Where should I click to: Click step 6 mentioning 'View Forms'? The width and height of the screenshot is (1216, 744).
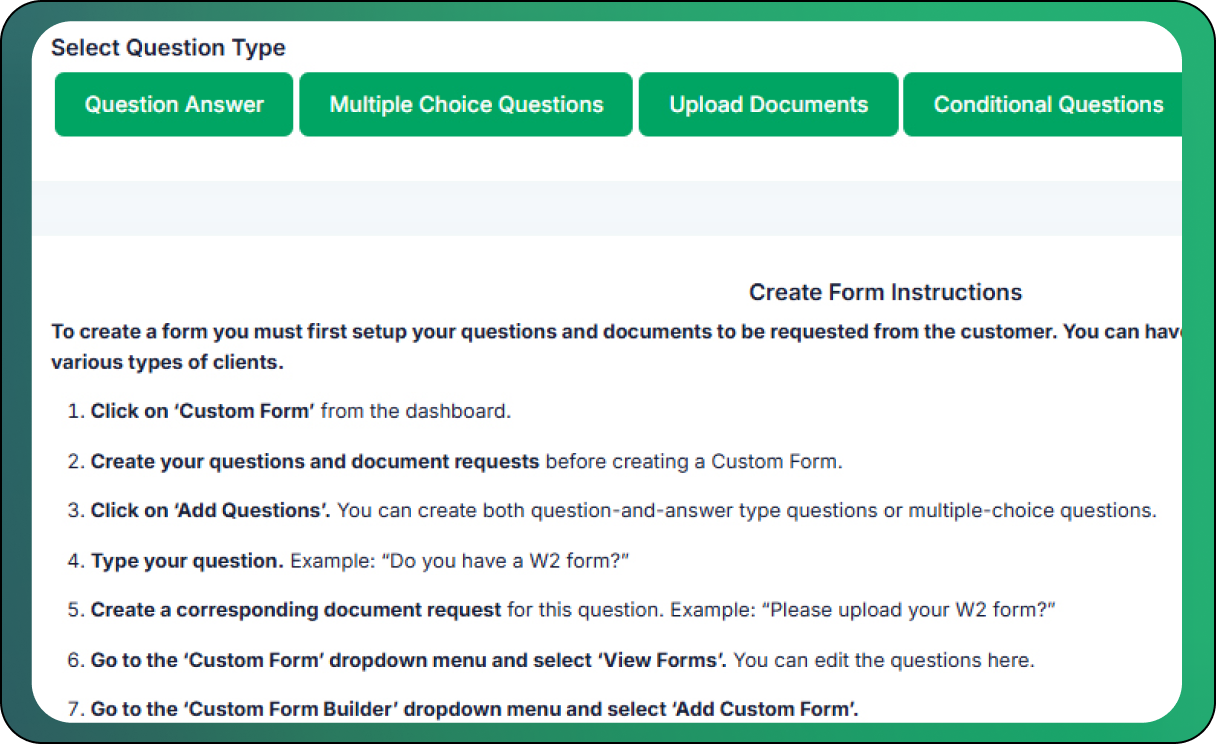pyautogui.click(x=410, y=660)
